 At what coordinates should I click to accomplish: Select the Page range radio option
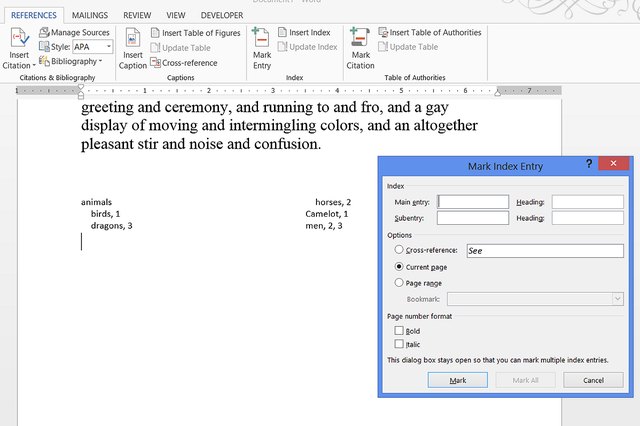[399, 282]
